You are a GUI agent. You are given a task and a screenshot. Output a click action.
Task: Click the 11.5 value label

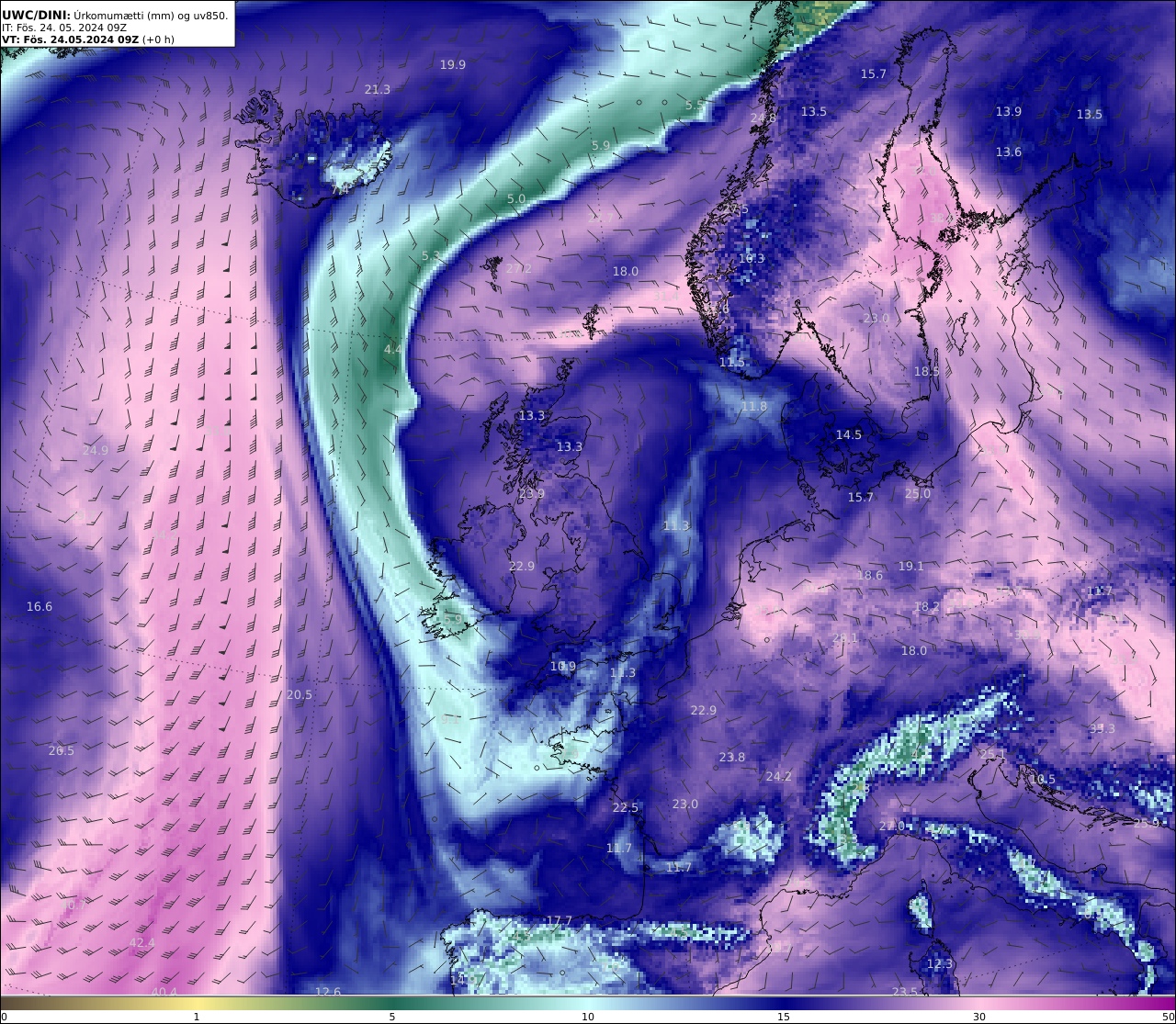coord(732,364)
